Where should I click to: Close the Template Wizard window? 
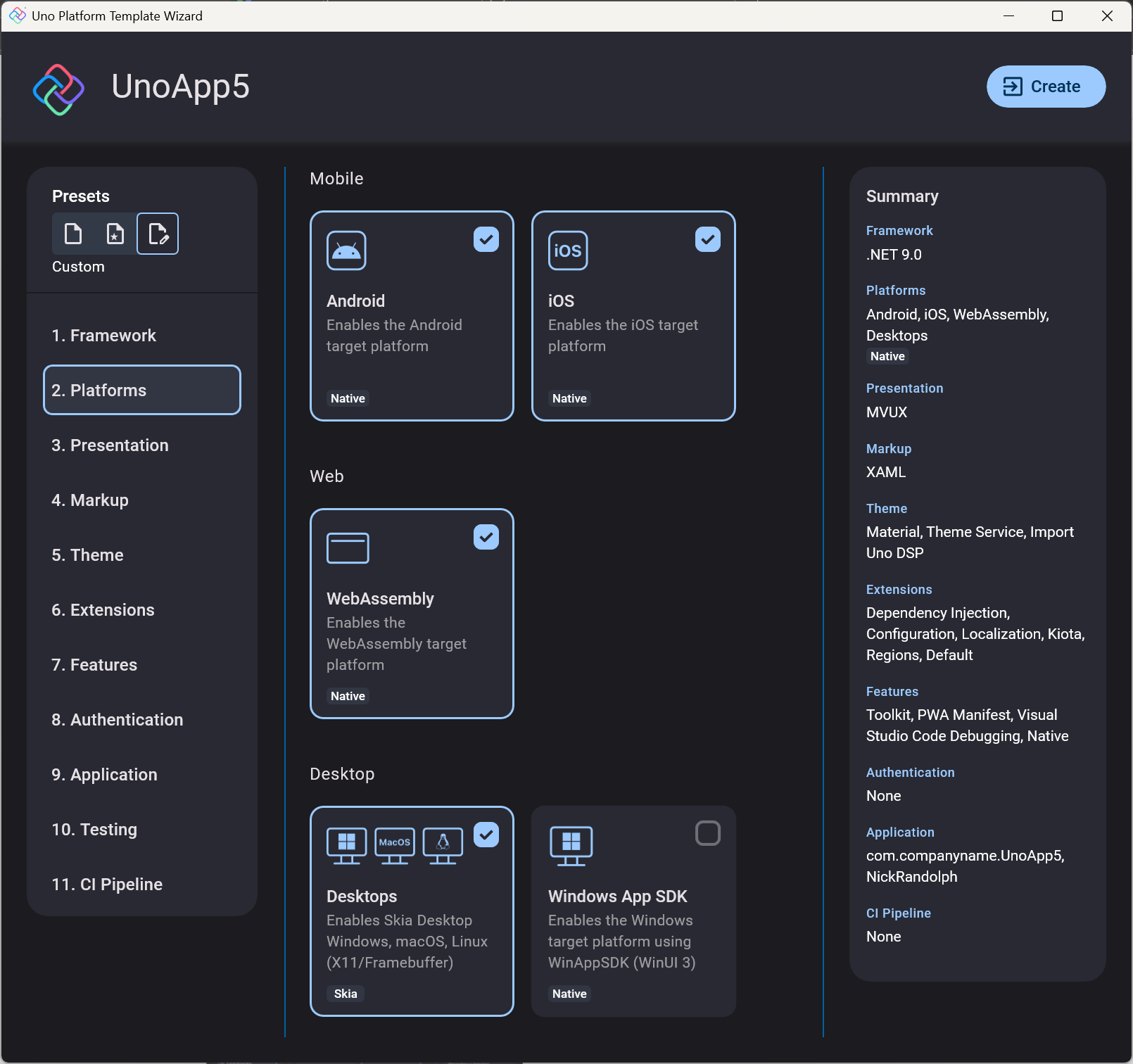point(1107,15)
